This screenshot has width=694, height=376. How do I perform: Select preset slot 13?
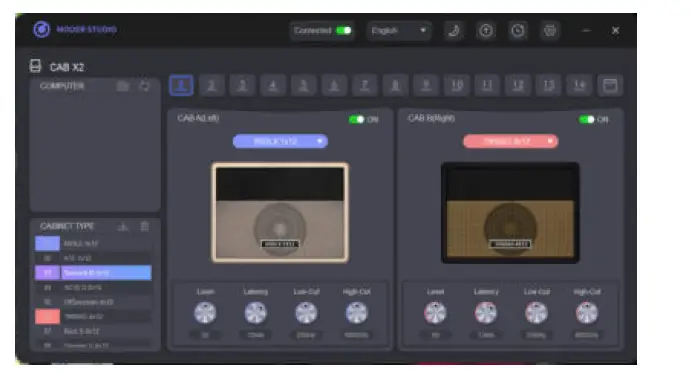pyautogui.click(x=548, y=85)
